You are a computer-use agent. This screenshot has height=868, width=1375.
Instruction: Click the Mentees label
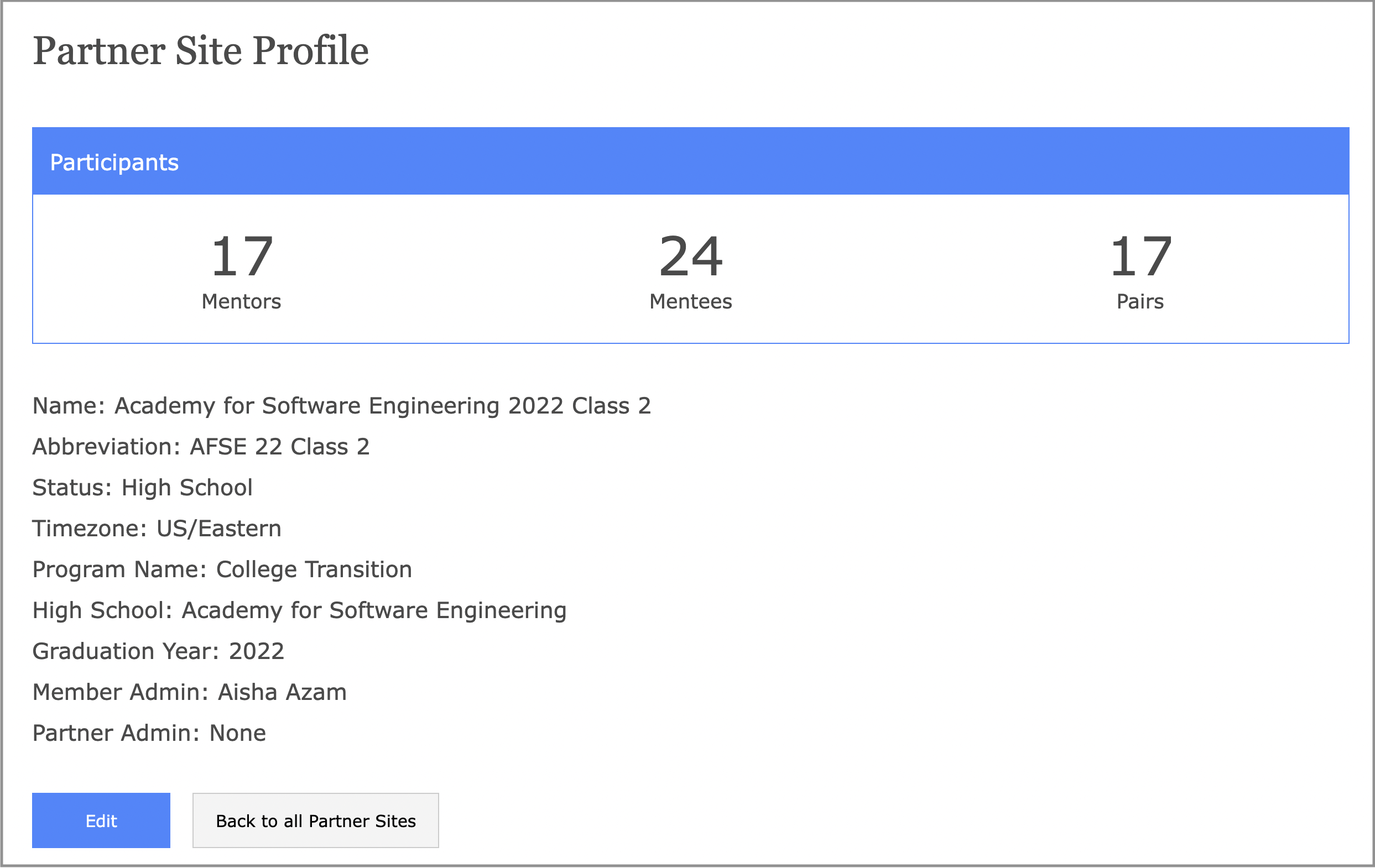690,301
